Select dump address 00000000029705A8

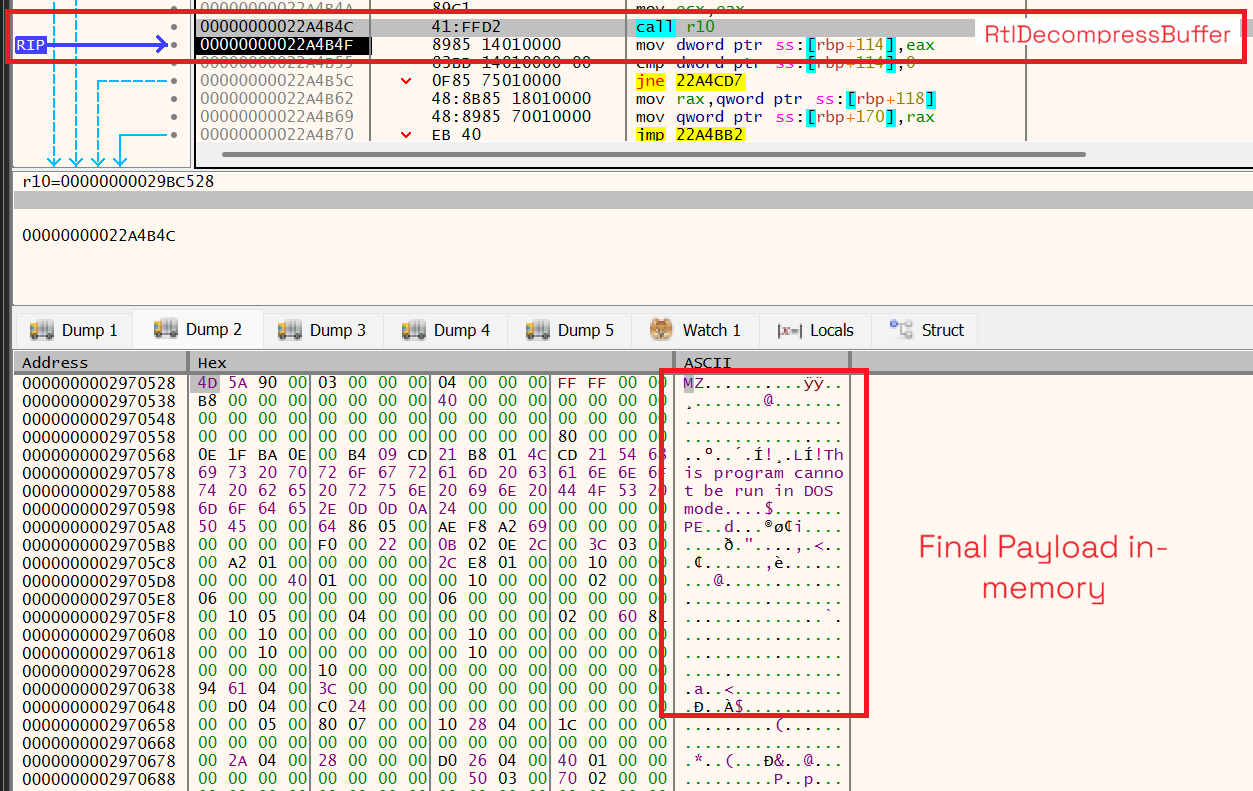tap(99, 527)
